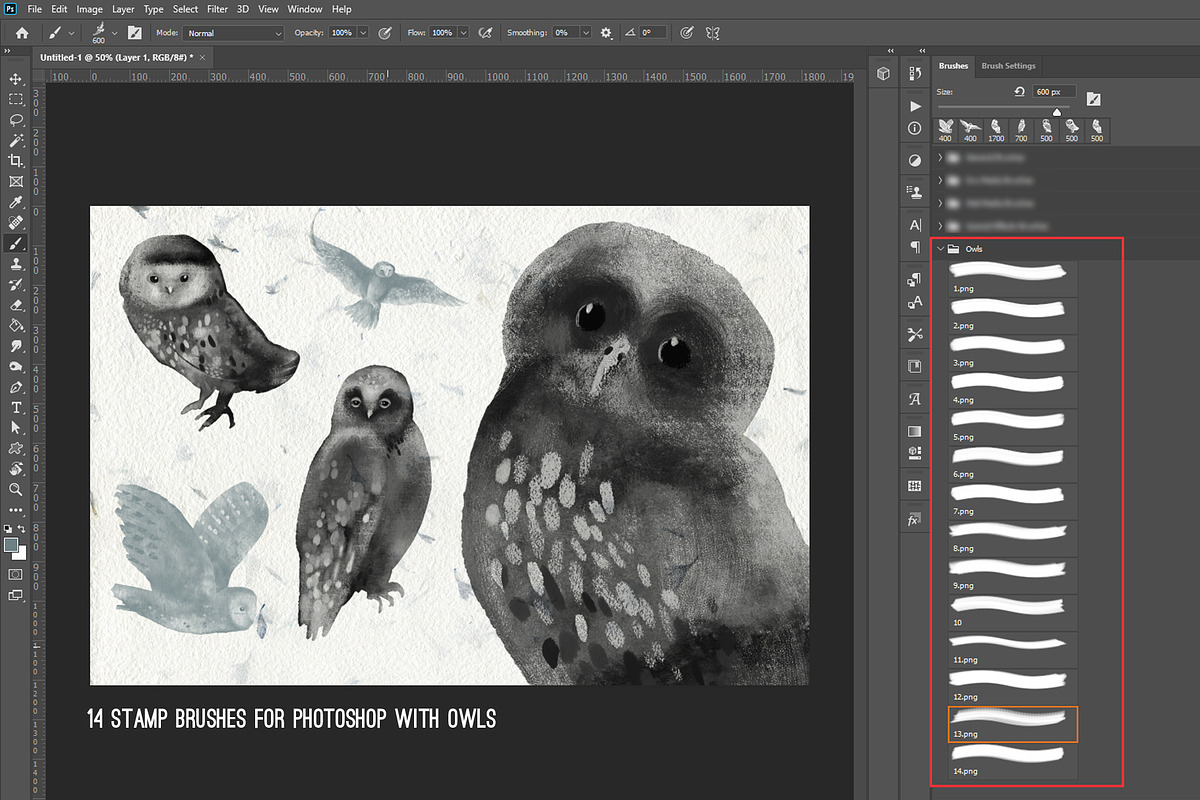Open the brush Mode dropdown showing Normal

[233, 33]
